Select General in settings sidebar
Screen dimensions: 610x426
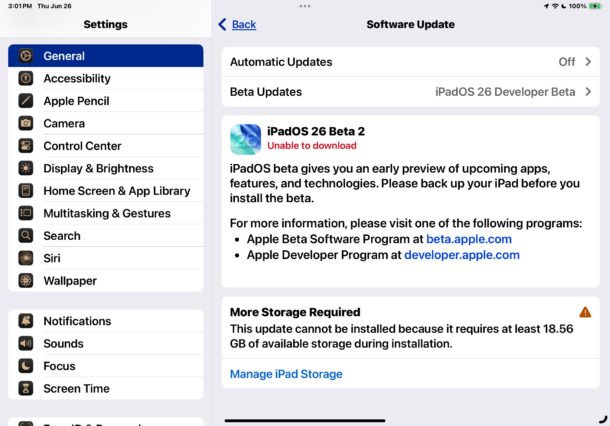pyautogui.click(x=105, y=56)
